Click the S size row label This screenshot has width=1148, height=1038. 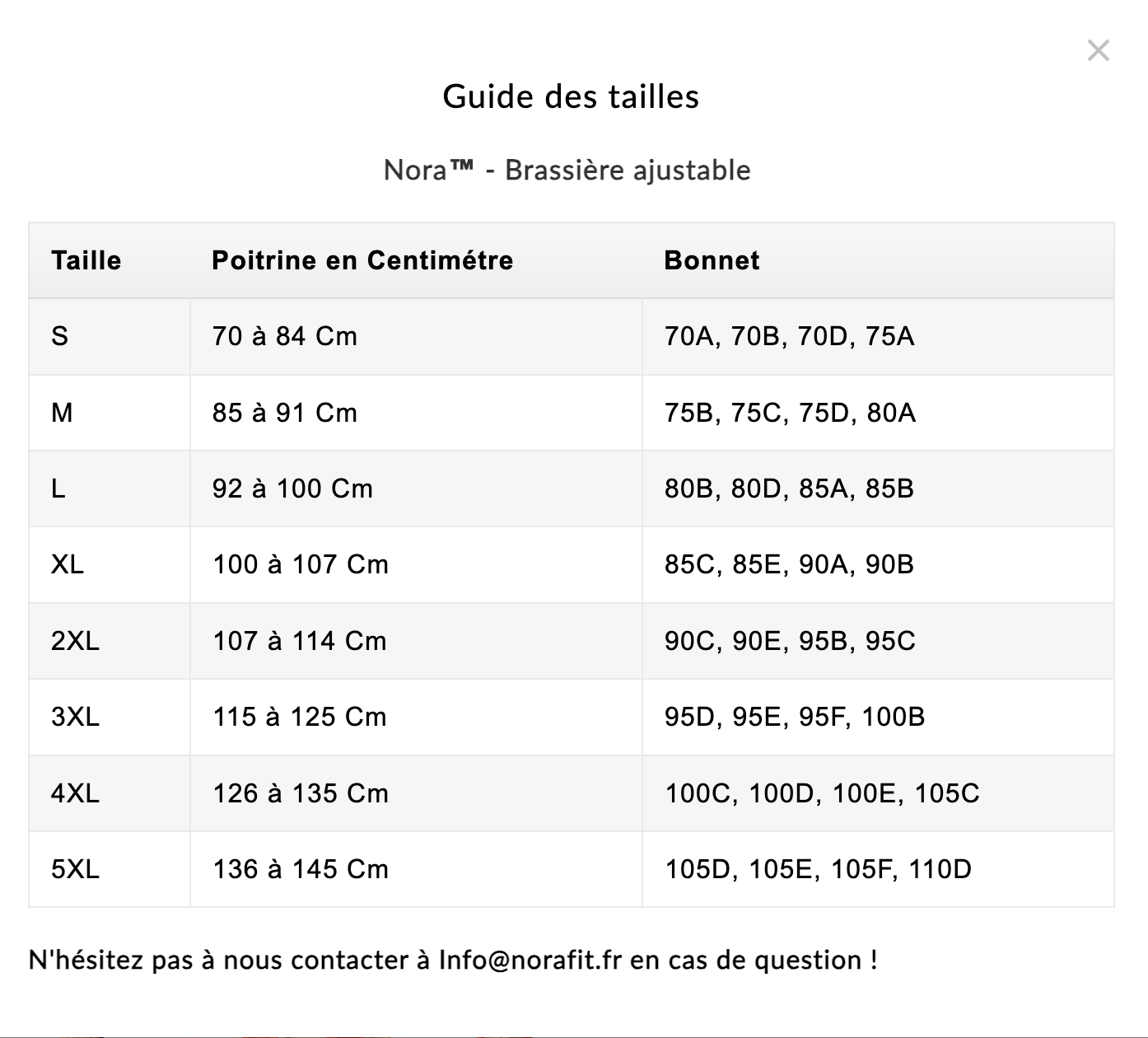60,336
